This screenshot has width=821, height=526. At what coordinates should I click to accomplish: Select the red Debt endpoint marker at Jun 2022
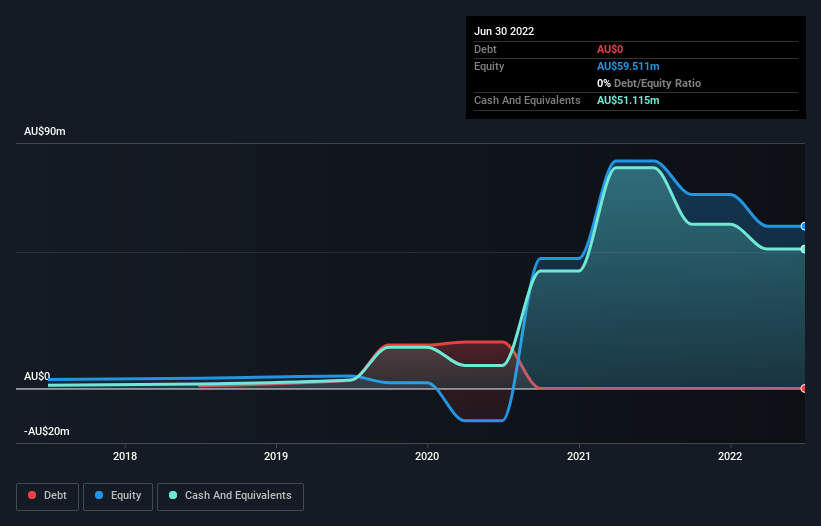(x=804, y=388)
